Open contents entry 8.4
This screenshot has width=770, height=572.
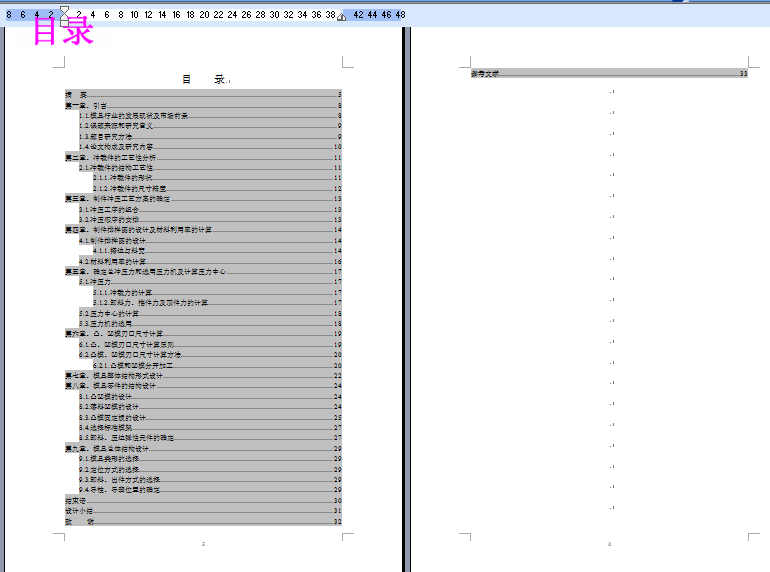coord(210,428)
